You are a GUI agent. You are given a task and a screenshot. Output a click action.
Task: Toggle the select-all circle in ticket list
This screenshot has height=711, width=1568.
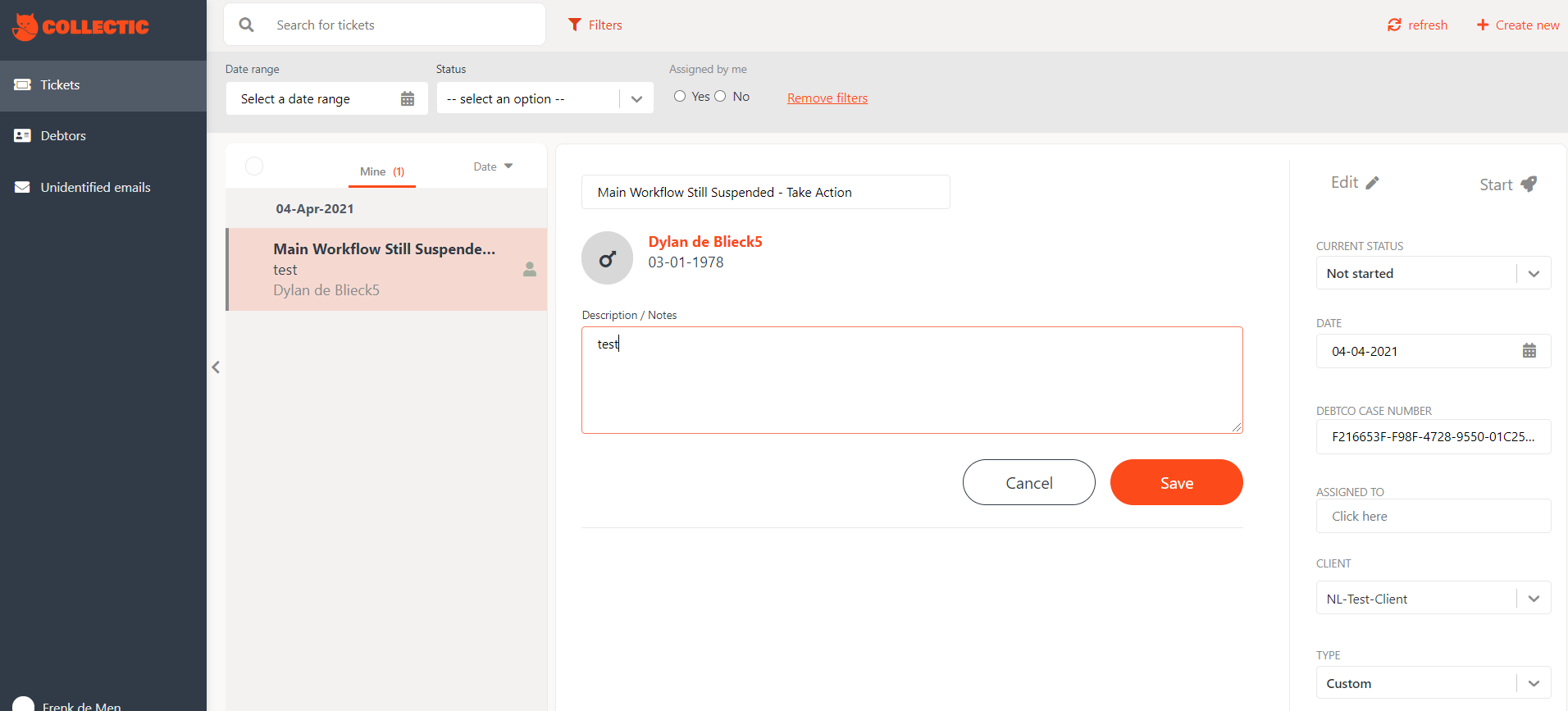pos(254,166)
